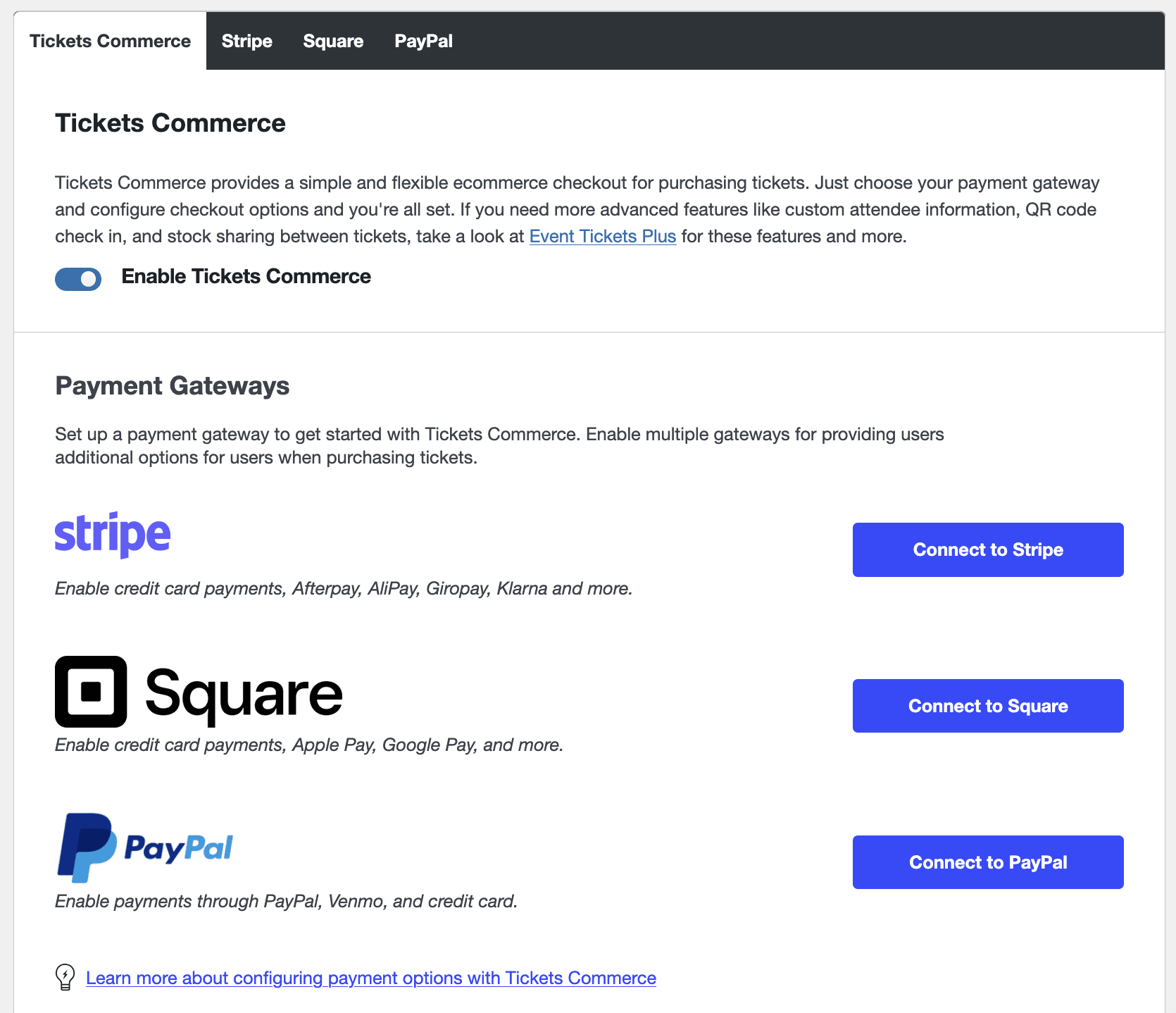
Task: Disable the Enable Tickets Commerce toggle
Action: click(78, 279)
